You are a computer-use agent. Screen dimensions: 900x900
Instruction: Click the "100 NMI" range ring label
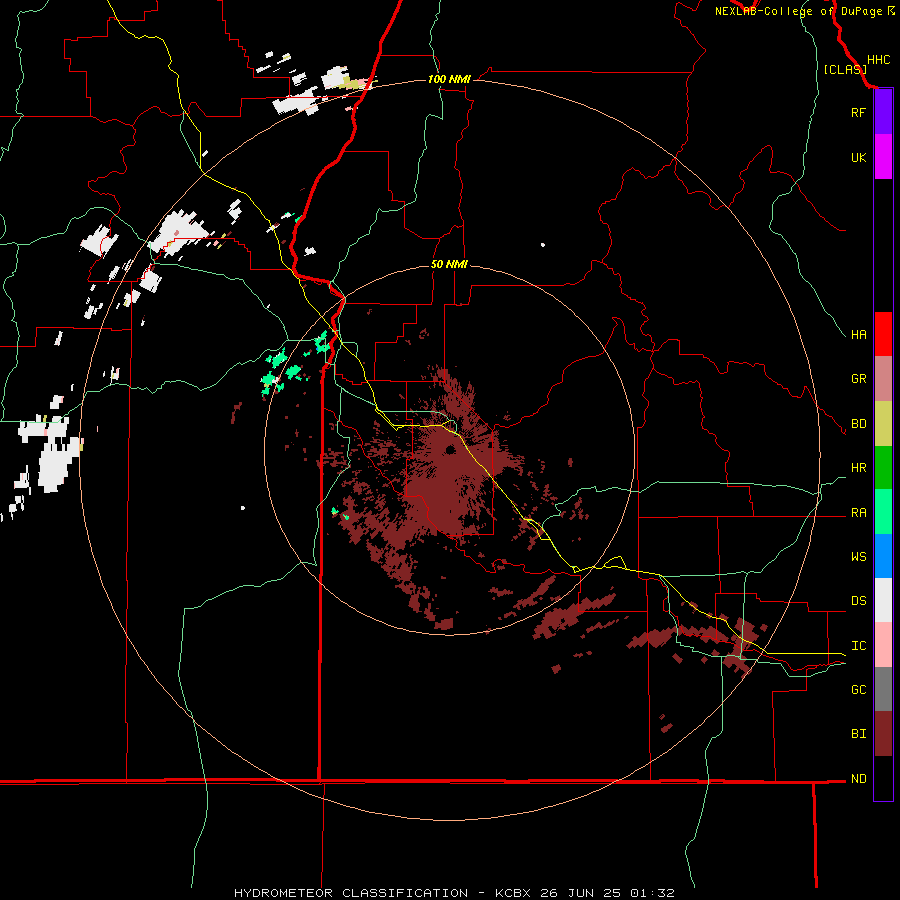[449, 79]
